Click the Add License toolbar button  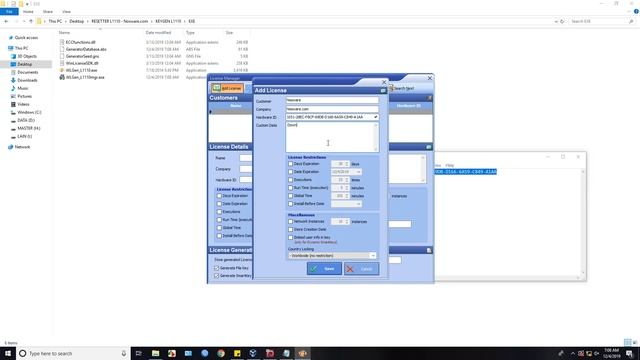point(227,88)
